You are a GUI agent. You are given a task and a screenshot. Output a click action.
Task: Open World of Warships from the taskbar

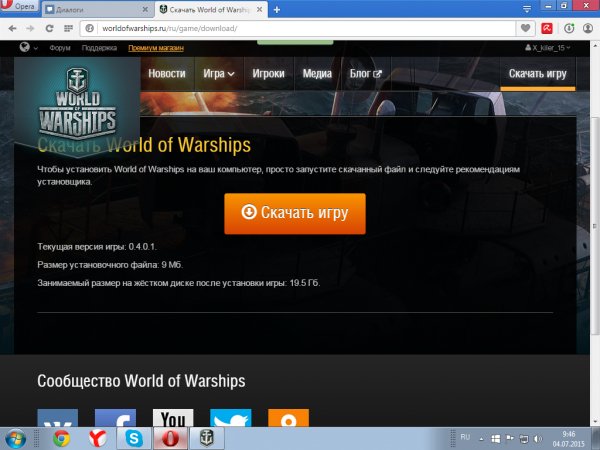click(x=207, y=439)
